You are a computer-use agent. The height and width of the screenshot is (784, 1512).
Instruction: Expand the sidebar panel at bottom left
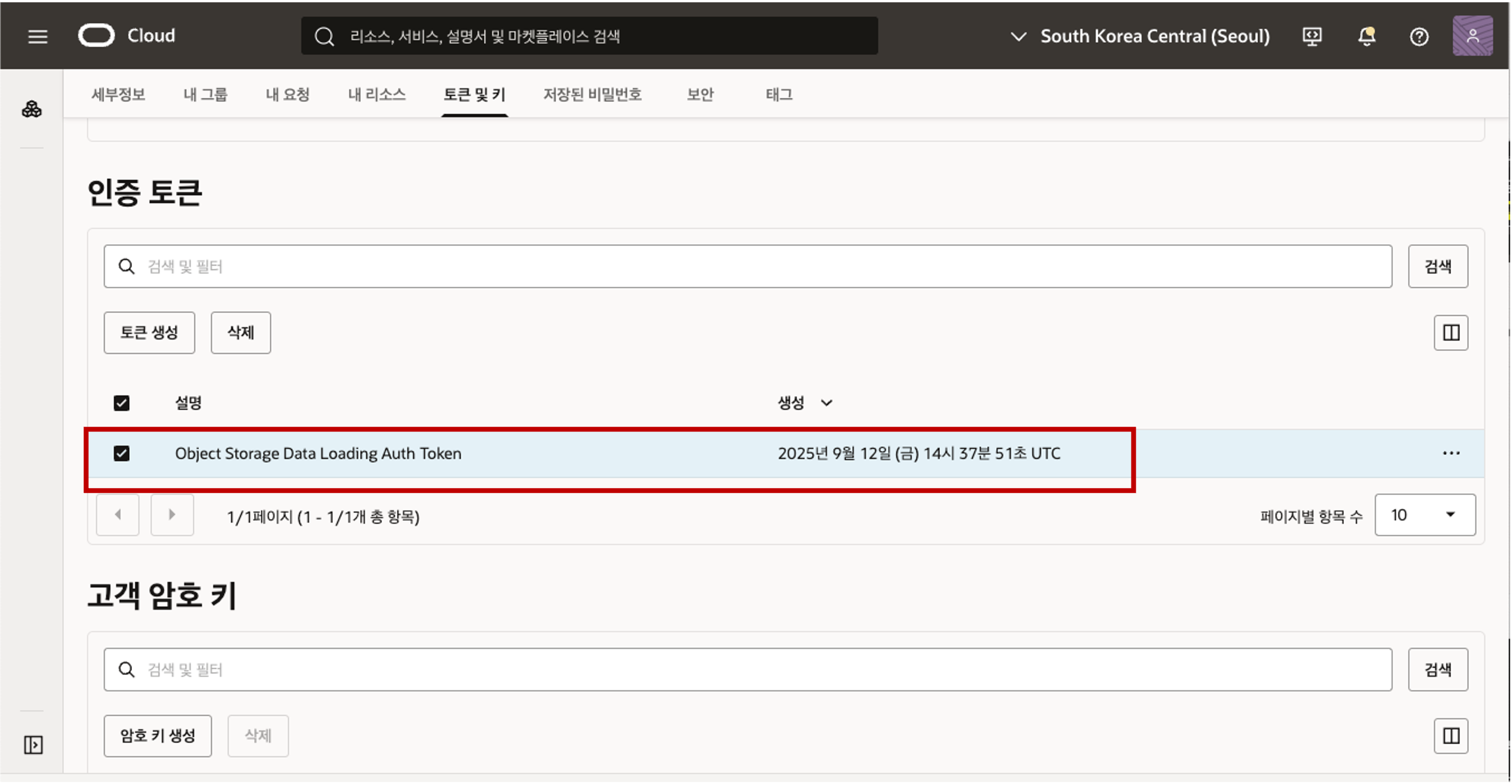pos(33,745)
